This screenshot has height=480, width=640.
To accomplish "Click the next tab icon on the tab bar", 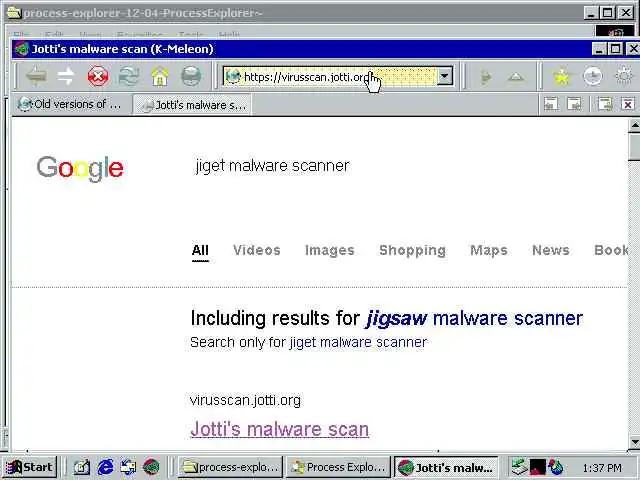I will pos(574,104).
